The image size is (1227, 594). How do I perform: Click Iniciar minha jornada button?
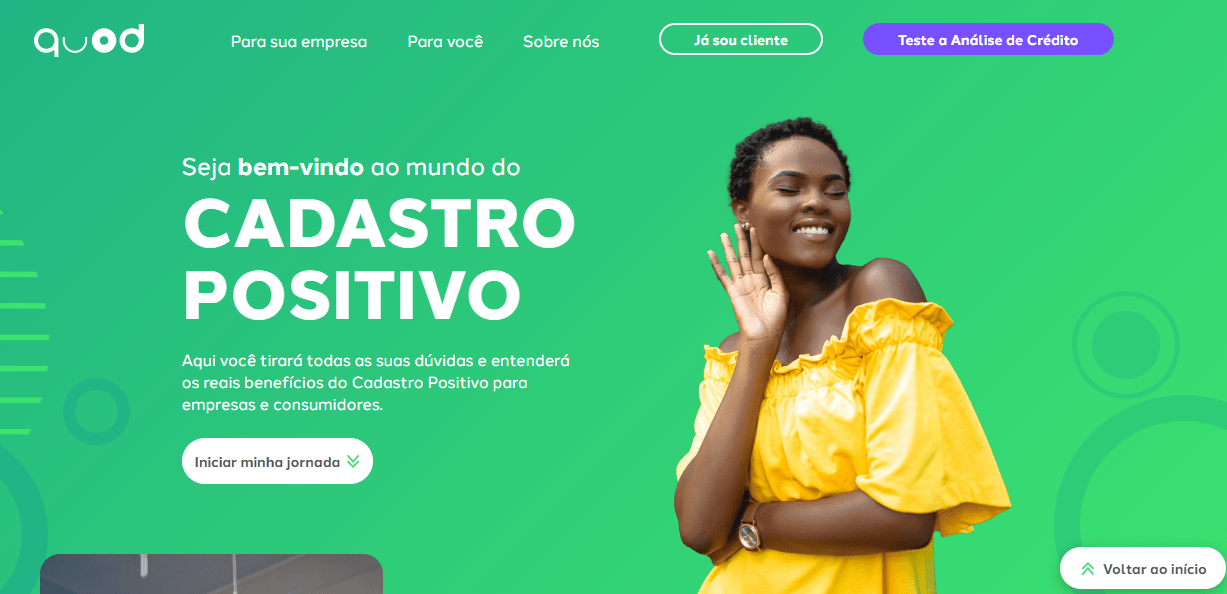click(x=277, y=461)
